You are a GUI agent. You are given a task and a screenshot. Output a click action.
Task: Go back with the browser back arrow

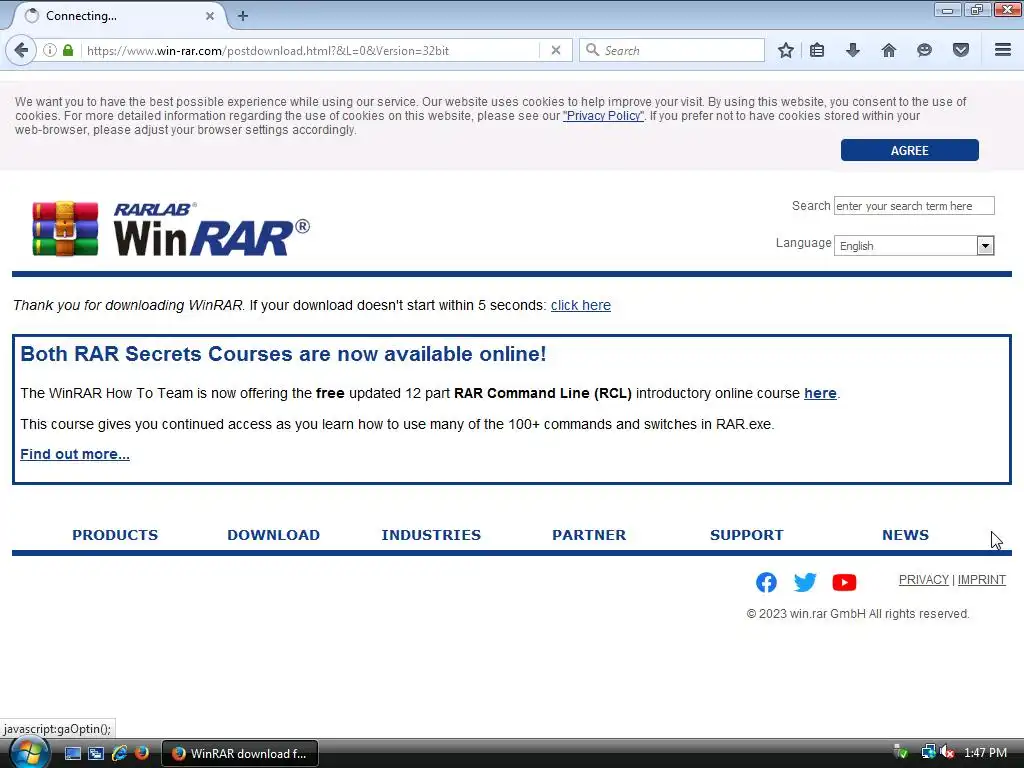(21, 50)
